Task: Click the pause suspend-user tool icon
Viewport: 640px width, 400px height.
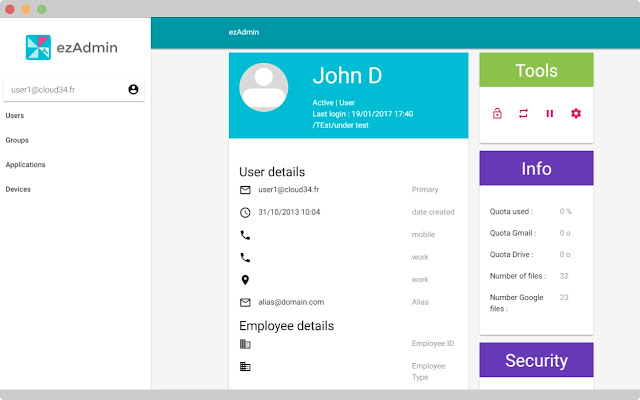Action: (x=550, y=113)
